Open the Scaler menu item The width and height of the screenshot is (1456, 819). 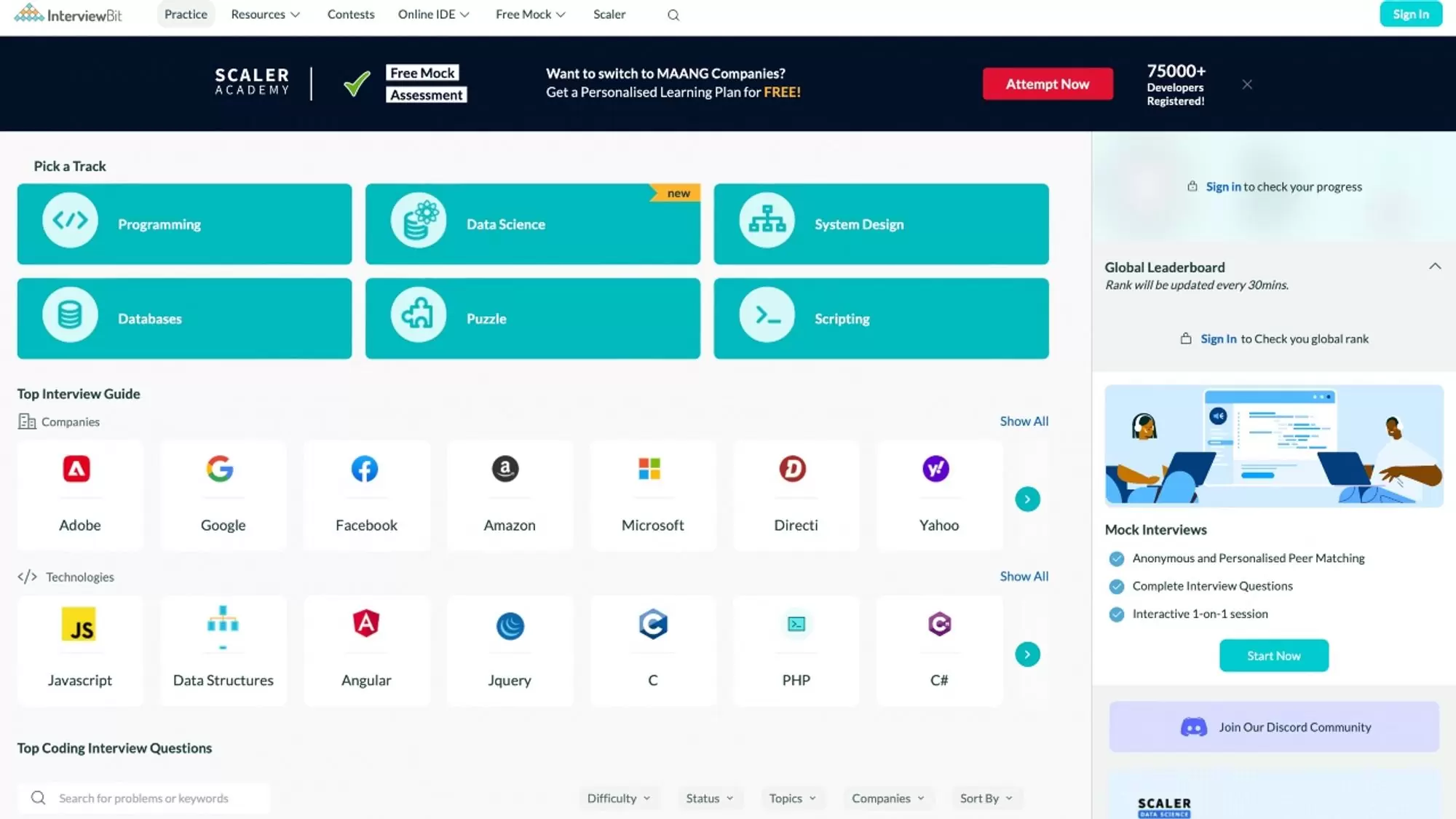pyautogui.click(x=609, y=15)
